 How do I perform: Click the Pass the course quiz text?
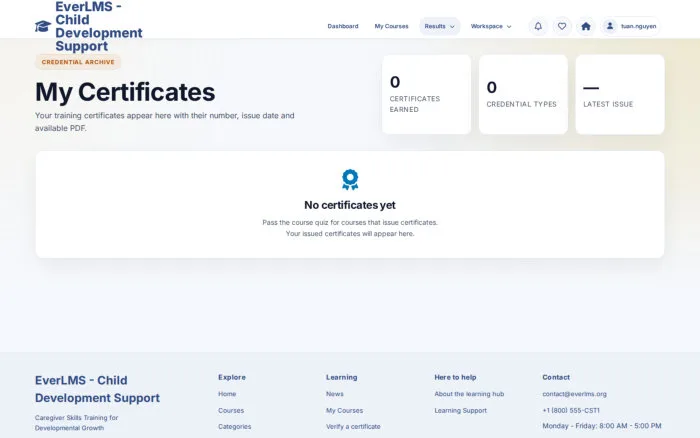coord(350,222)
